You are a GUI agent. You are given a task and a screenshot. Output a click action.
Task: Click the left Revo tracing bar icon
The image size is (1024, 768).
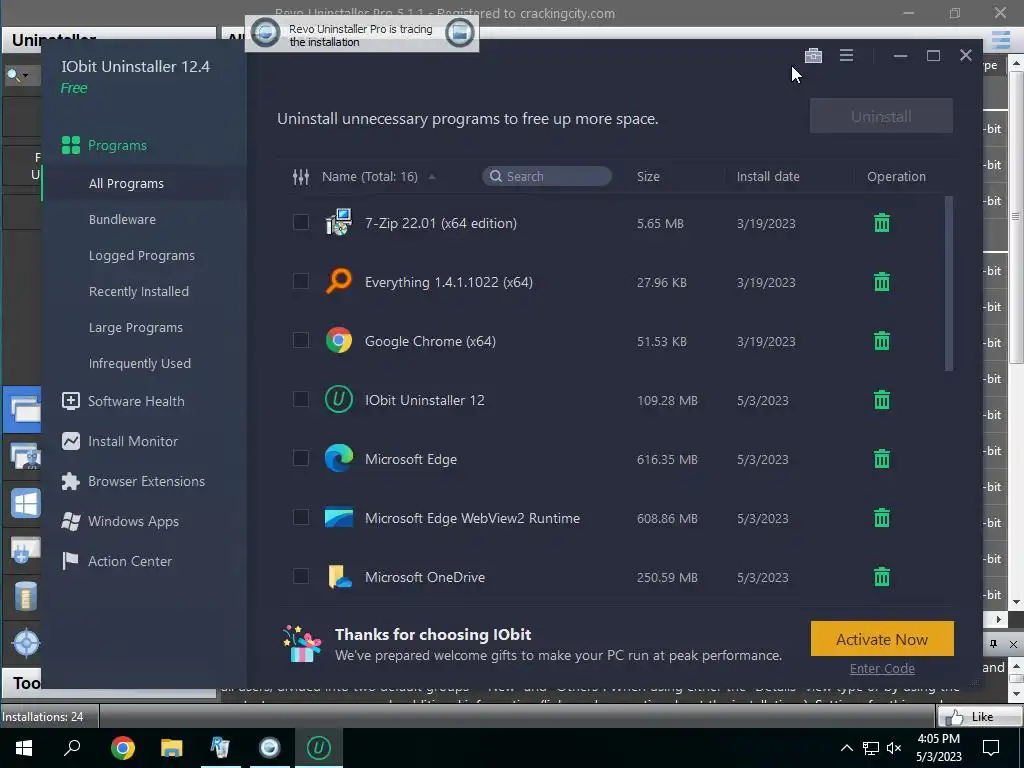[265, 33]
